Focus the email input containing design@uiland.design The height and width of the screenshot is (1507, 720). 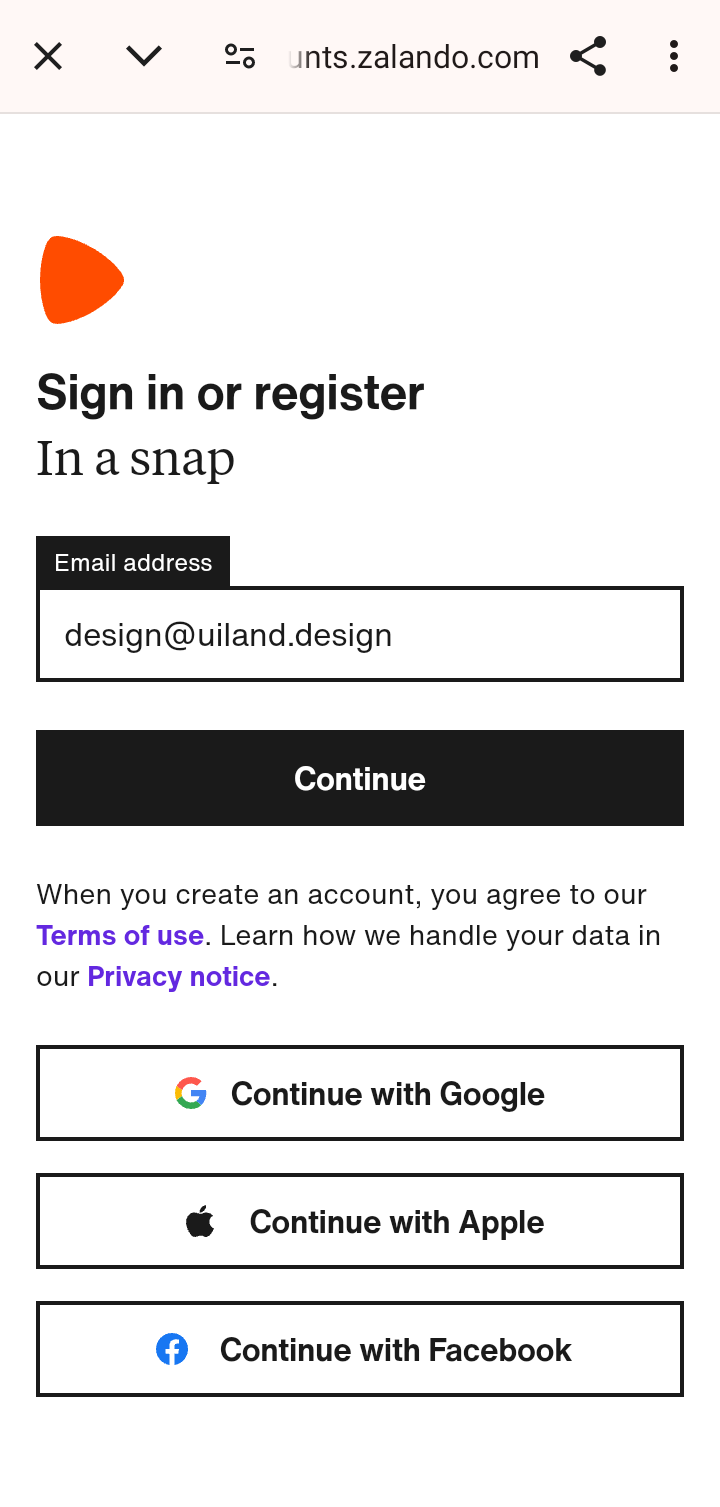pyautogui.click(x=360, y=634)
